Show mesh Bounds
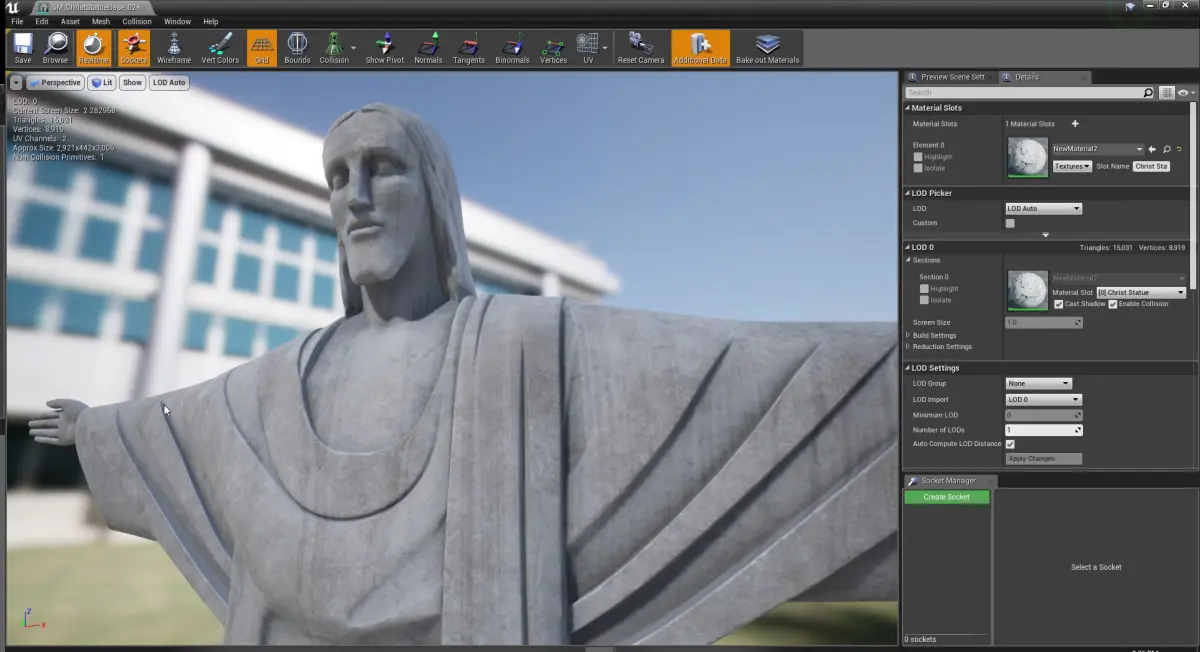Image resolution: width=1200 pixels, height=652 pixels. [297, 48]
